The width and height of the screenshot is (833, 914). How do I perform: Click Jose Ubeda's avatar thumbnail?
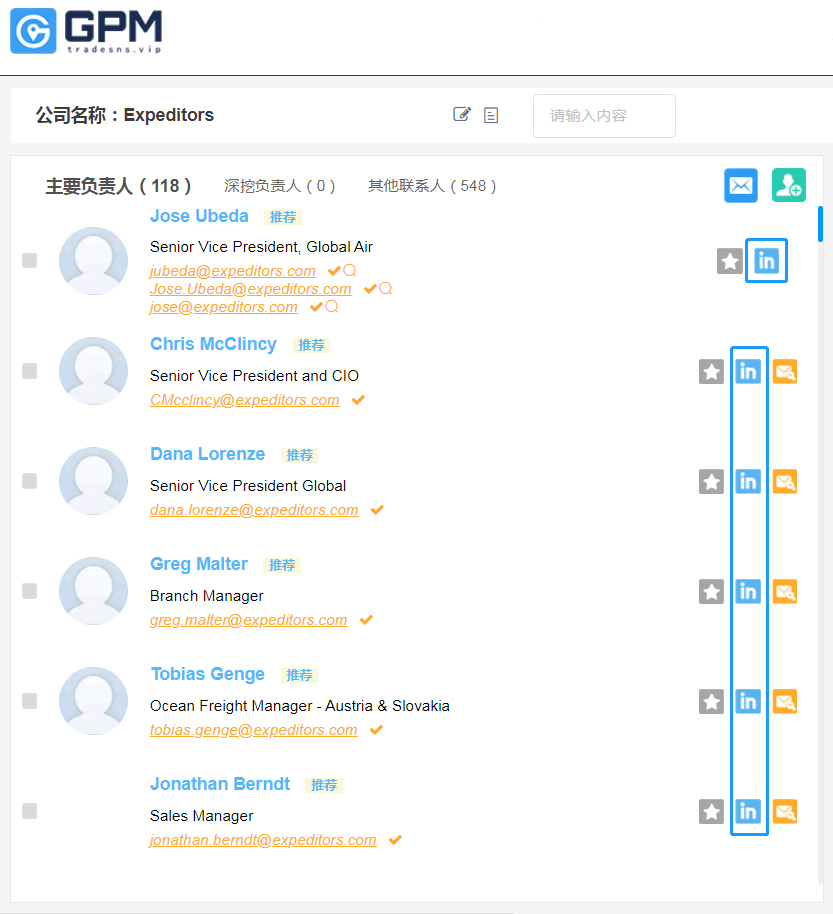tap(93, 261)
